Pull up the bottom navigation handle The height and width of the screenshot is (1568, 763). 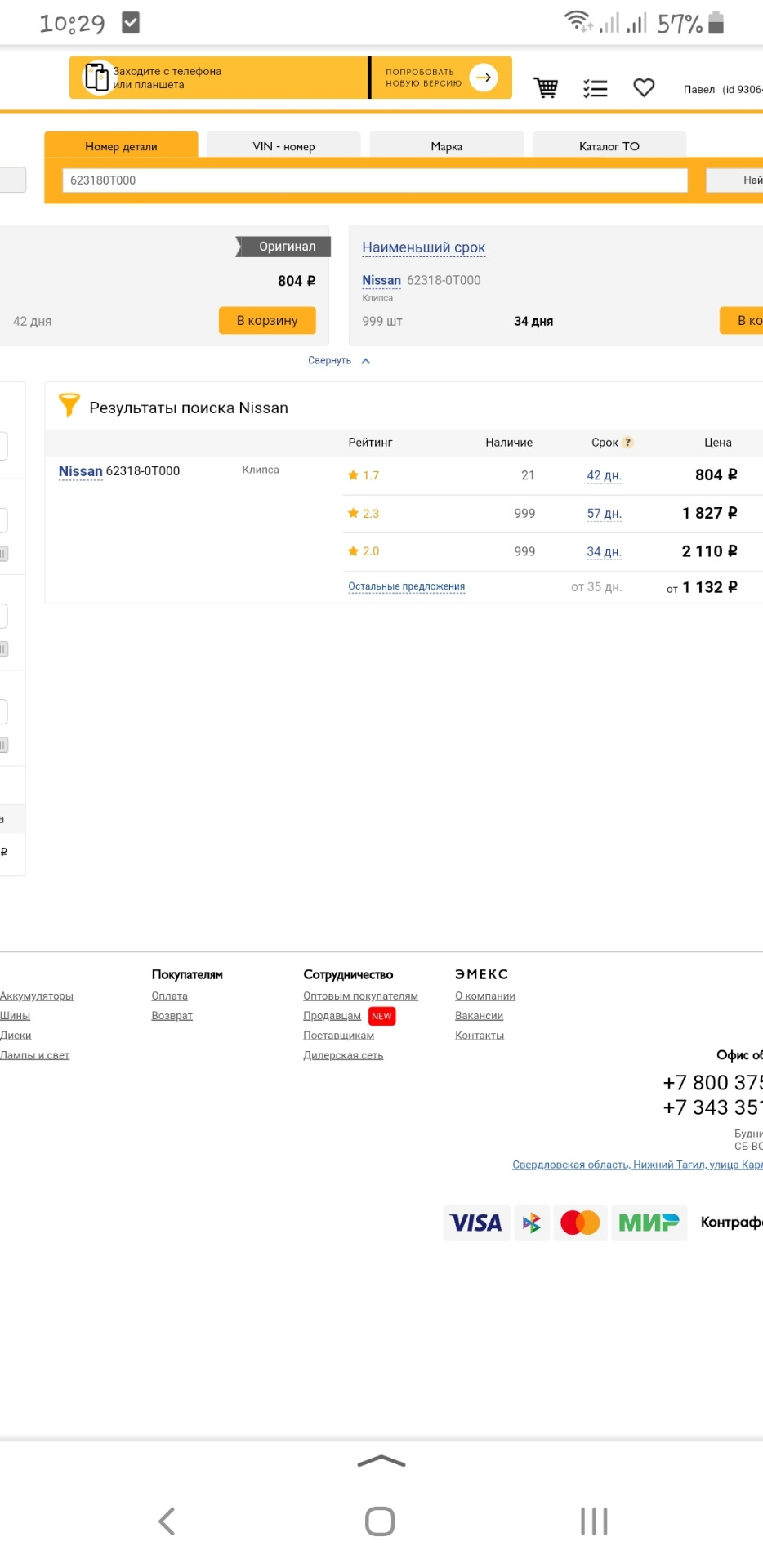[381, 1462]
